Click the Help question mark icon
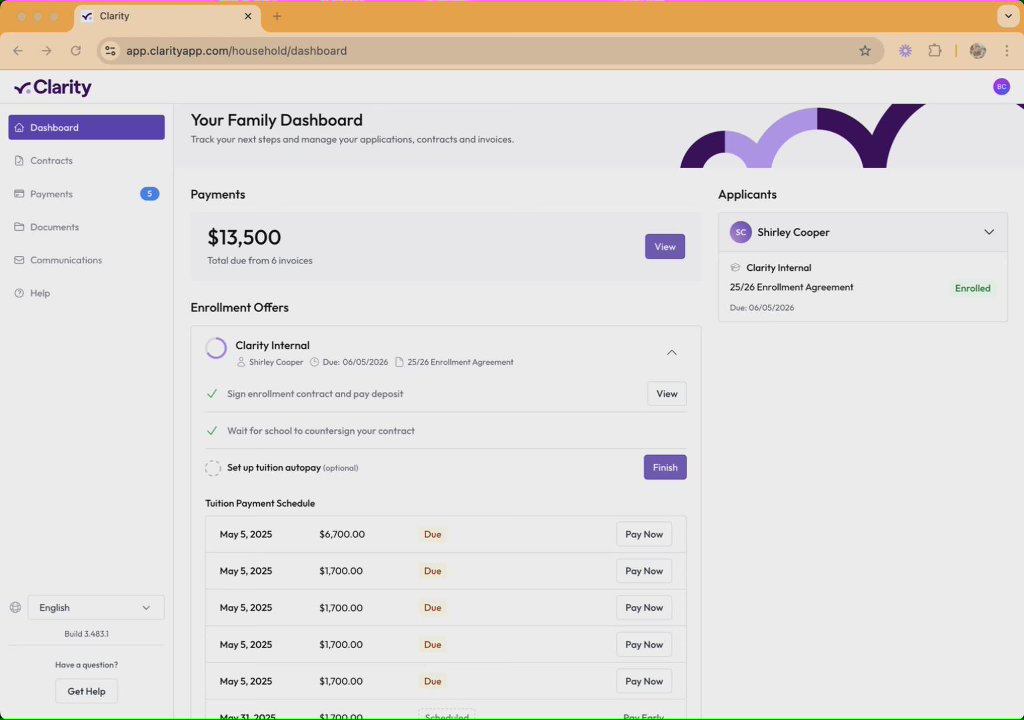This screenshot has width=1024, height=720. (x=19, y=293)
